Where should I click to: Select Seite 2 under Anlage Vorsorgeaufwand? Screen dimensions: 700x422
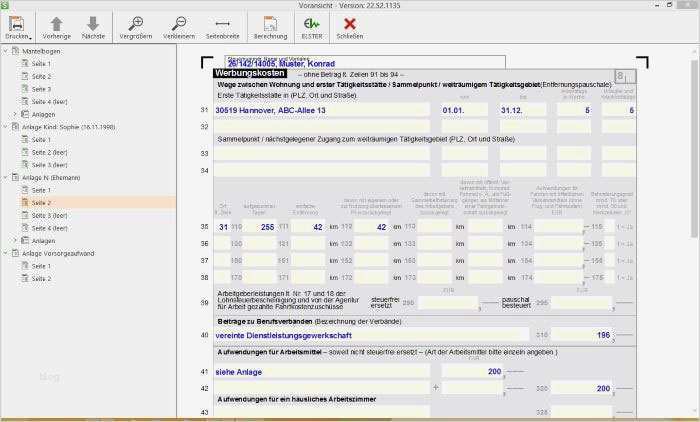[x=42, y=278]
